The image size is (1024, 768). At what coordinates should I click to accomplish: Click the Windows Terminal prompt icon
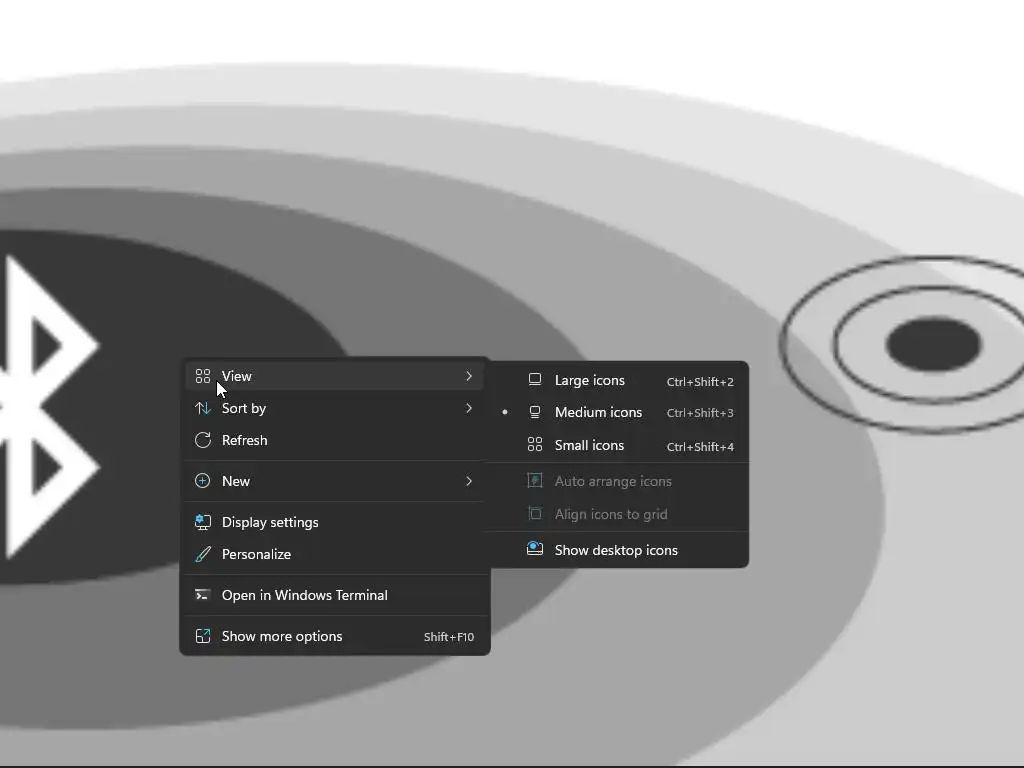point(203,595)
